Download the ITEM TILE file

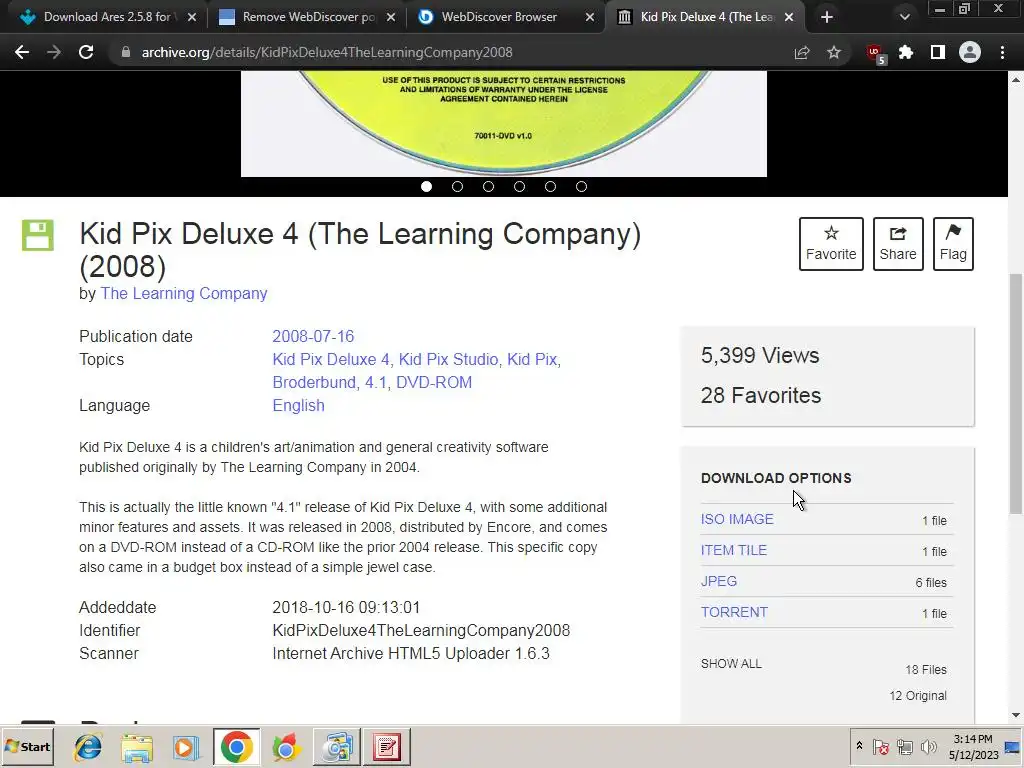pyautogui.click(x=733, y=550)
